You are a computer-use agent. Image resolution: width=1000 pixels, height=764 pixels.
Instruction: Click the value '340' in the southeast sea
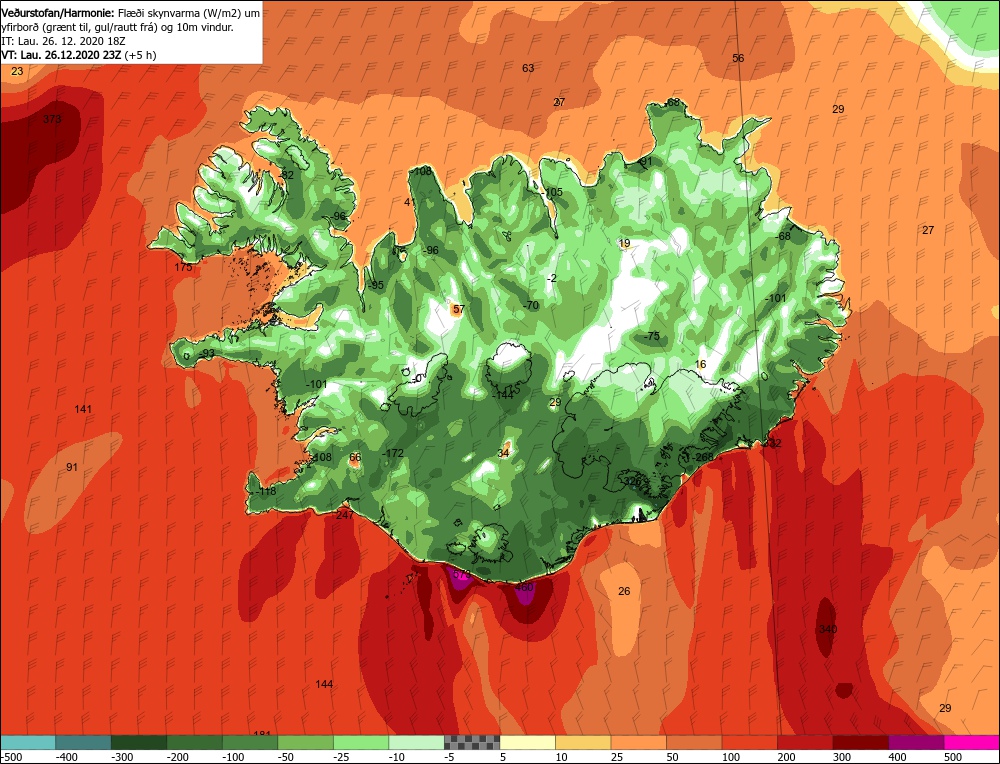pyautogui.click(x=828, y=629)
